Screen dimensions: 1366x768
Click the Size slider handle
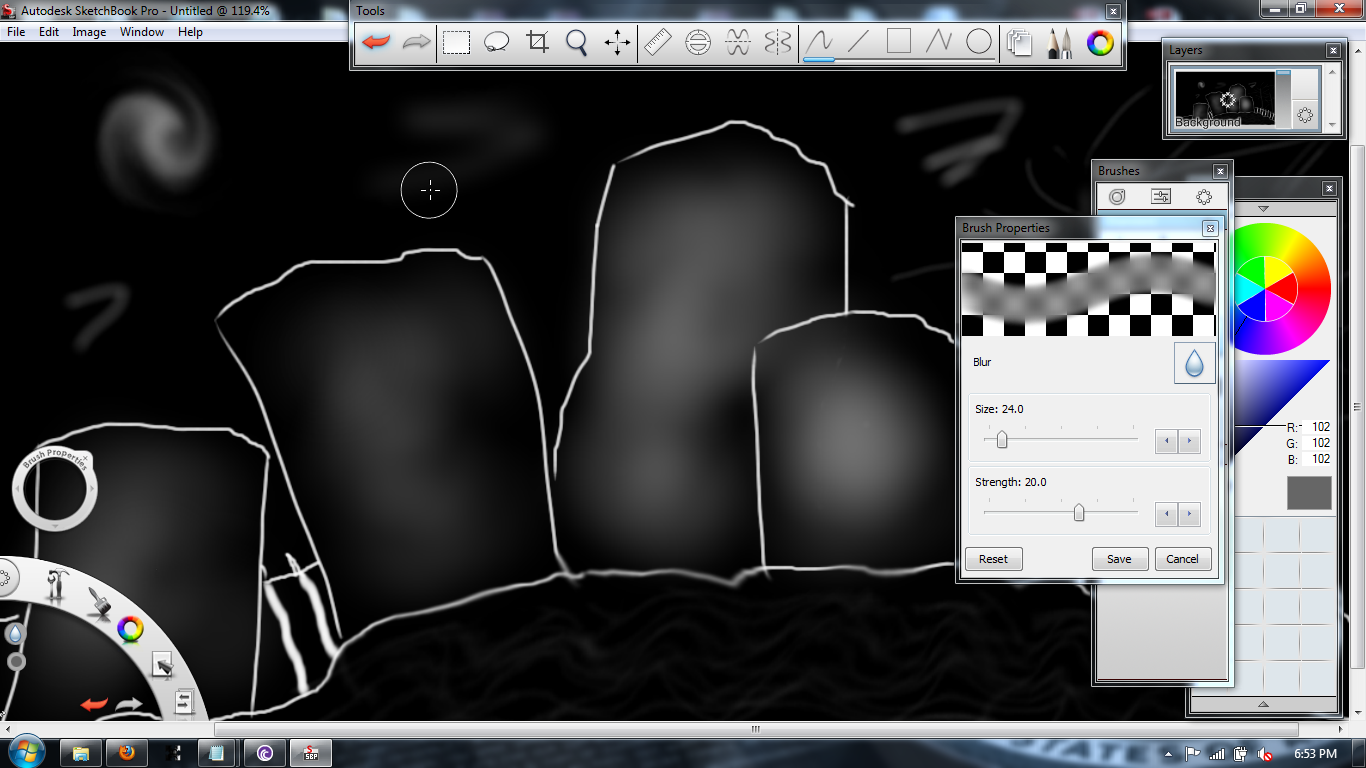tap(1002, 439)
